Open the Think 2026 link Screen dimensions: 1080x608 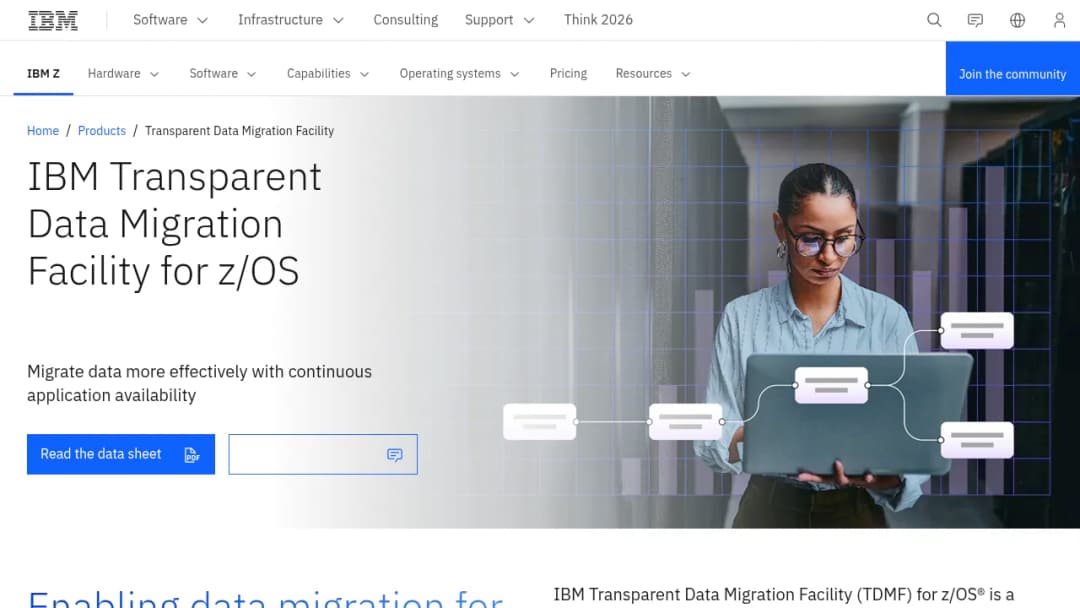[598, 20]
